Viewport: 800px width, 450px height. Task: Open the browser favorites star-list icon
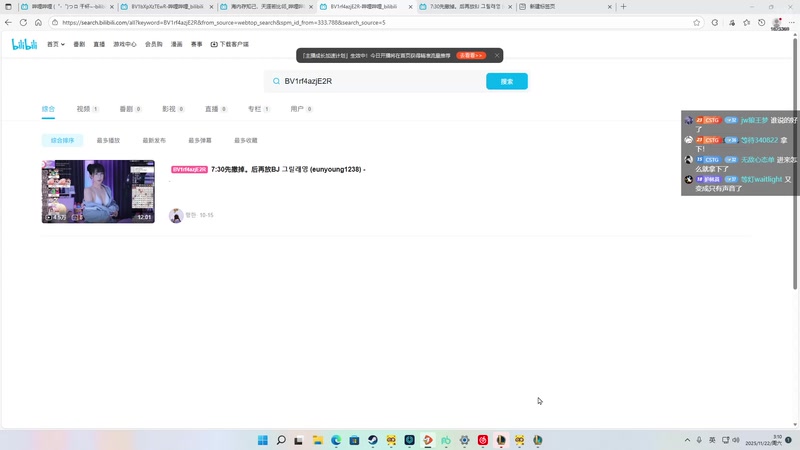pos(746,22)
